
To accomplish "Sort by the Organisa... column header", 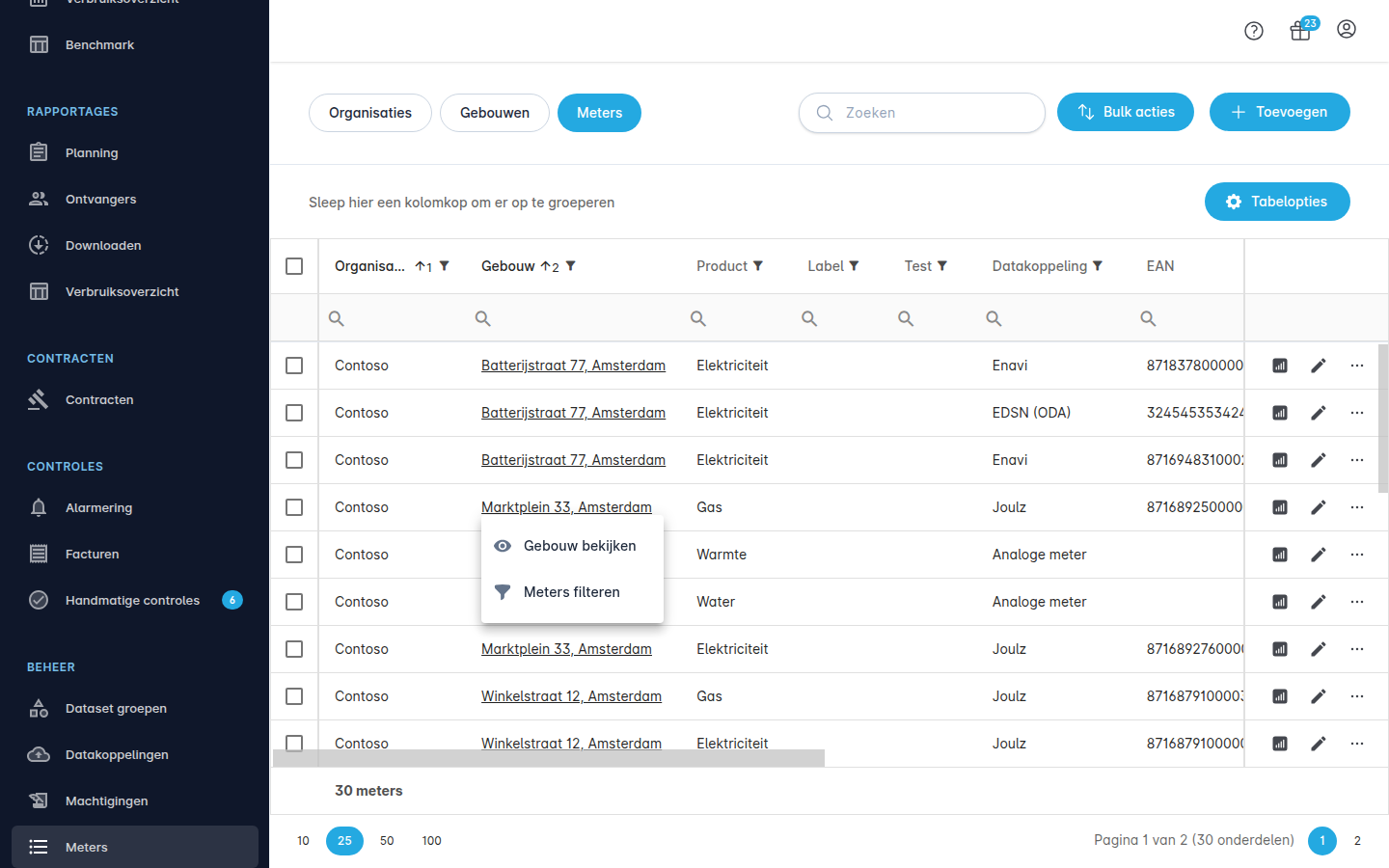I will [x=369, y=266].
